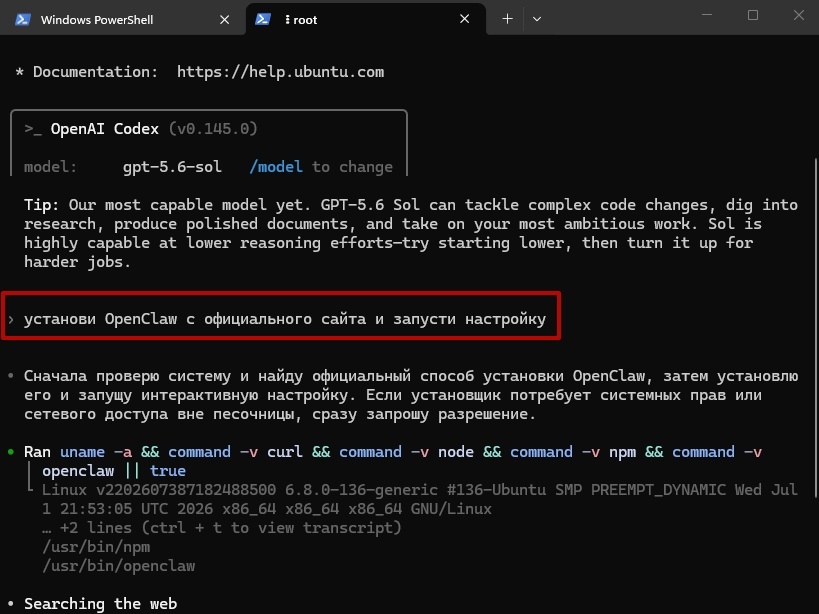Click the /model command text
Screen dimensions: 819x614
(x=276, y=167)
